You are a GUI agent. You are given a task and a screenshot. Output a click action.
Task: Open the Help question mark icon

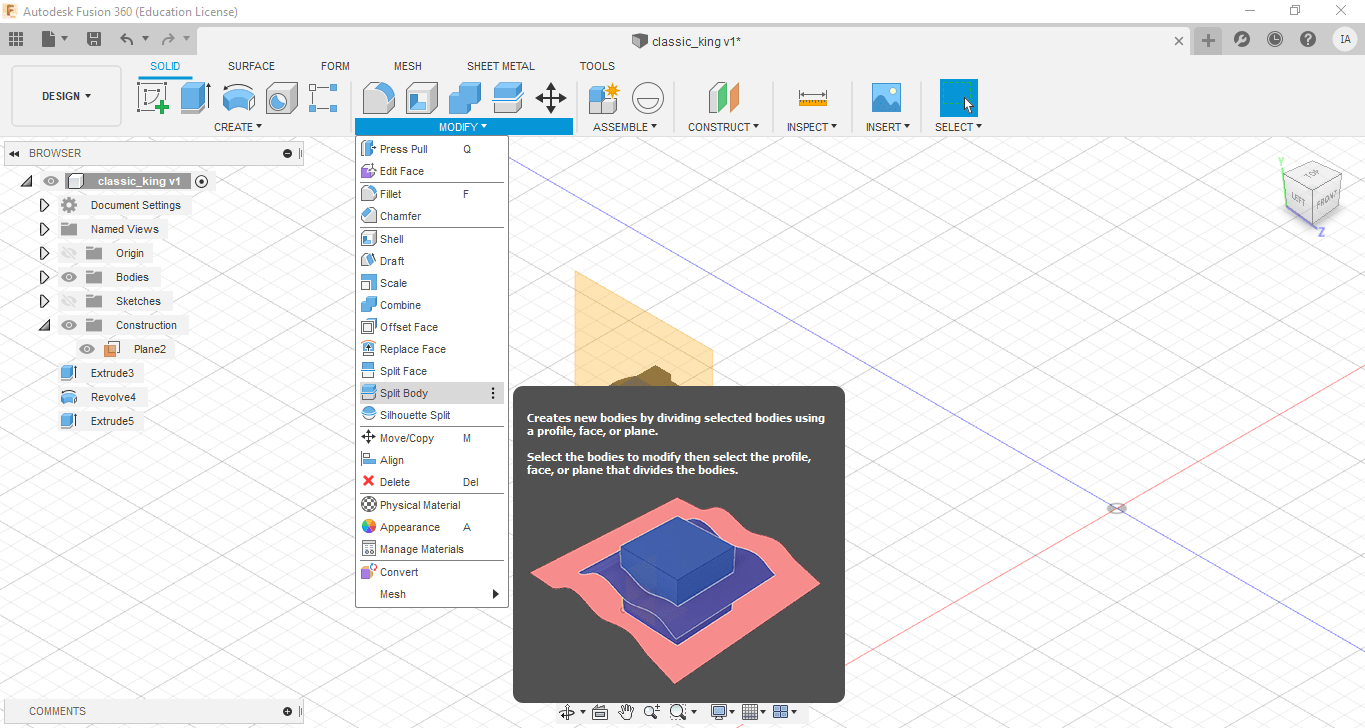pos(1308,39)
